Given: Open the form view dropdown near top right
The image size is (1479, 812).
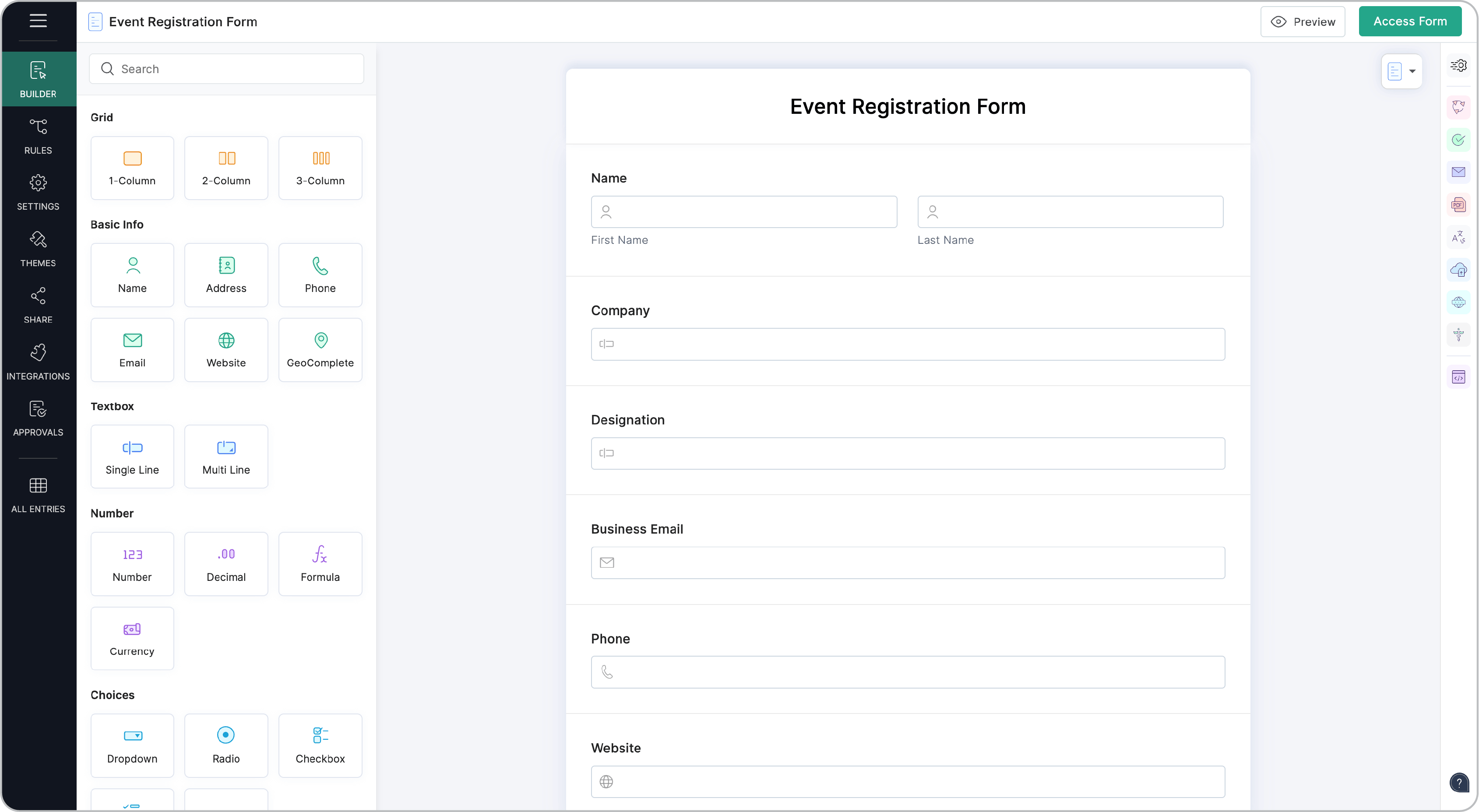Looking at the screenshot, I should [x=1402, y=71].
